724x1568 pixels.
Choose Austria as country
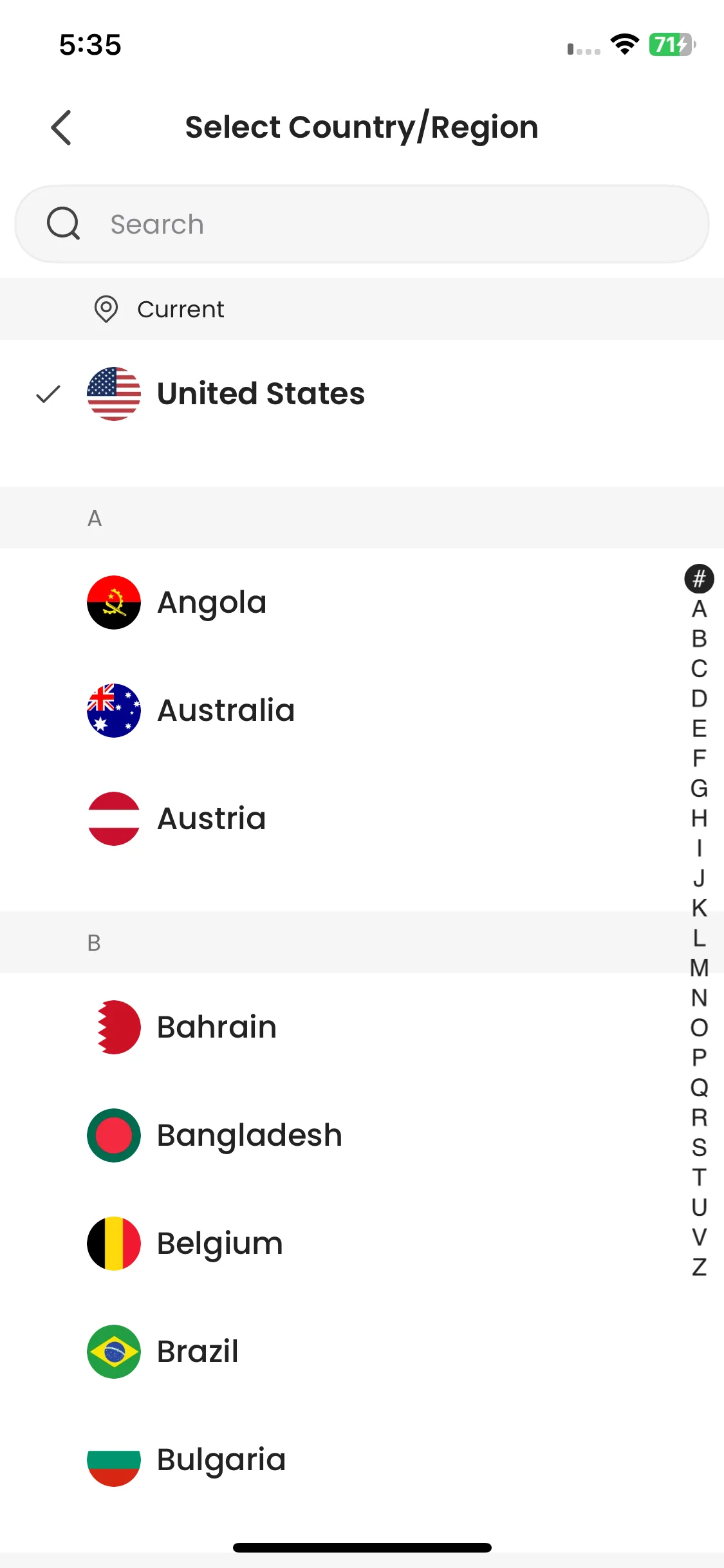[212, 819]
